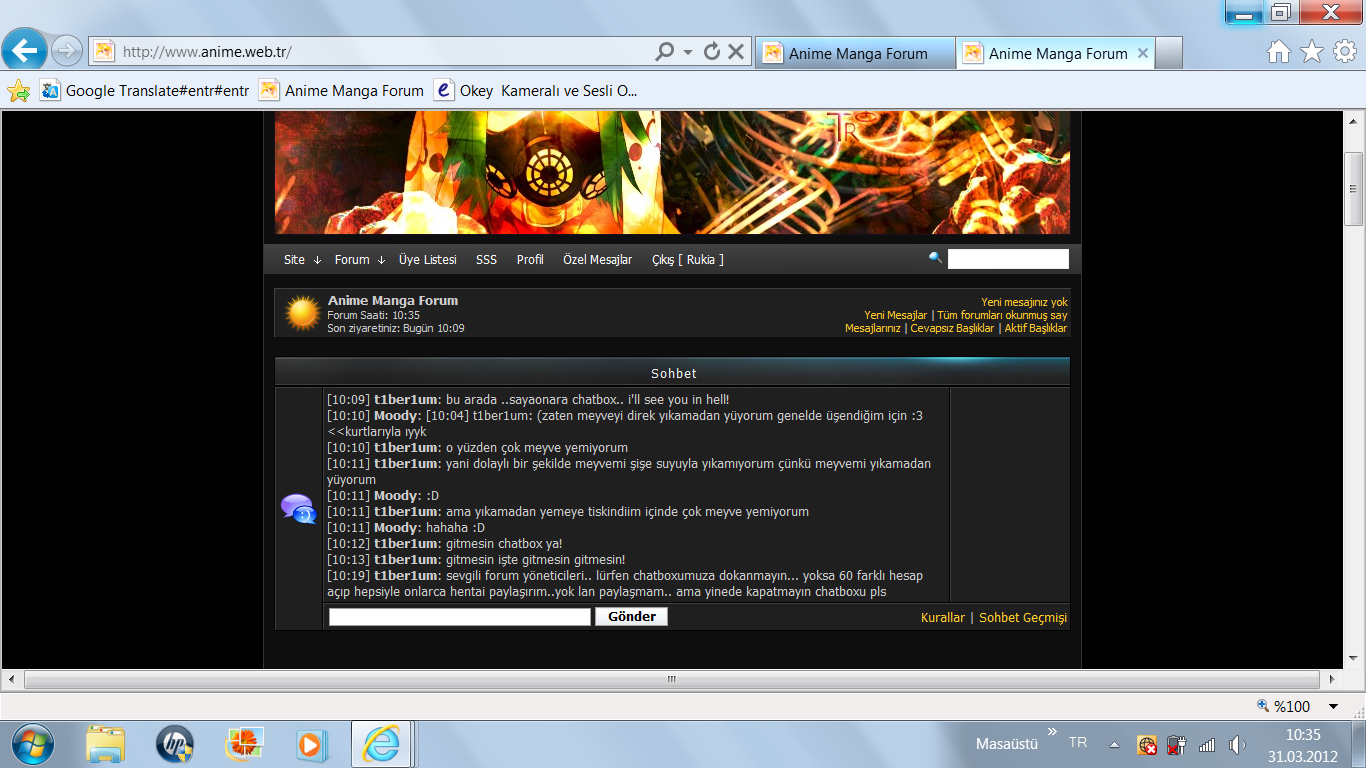
Task: Open the HP application in the taskbar
Action: click(175, 744)
